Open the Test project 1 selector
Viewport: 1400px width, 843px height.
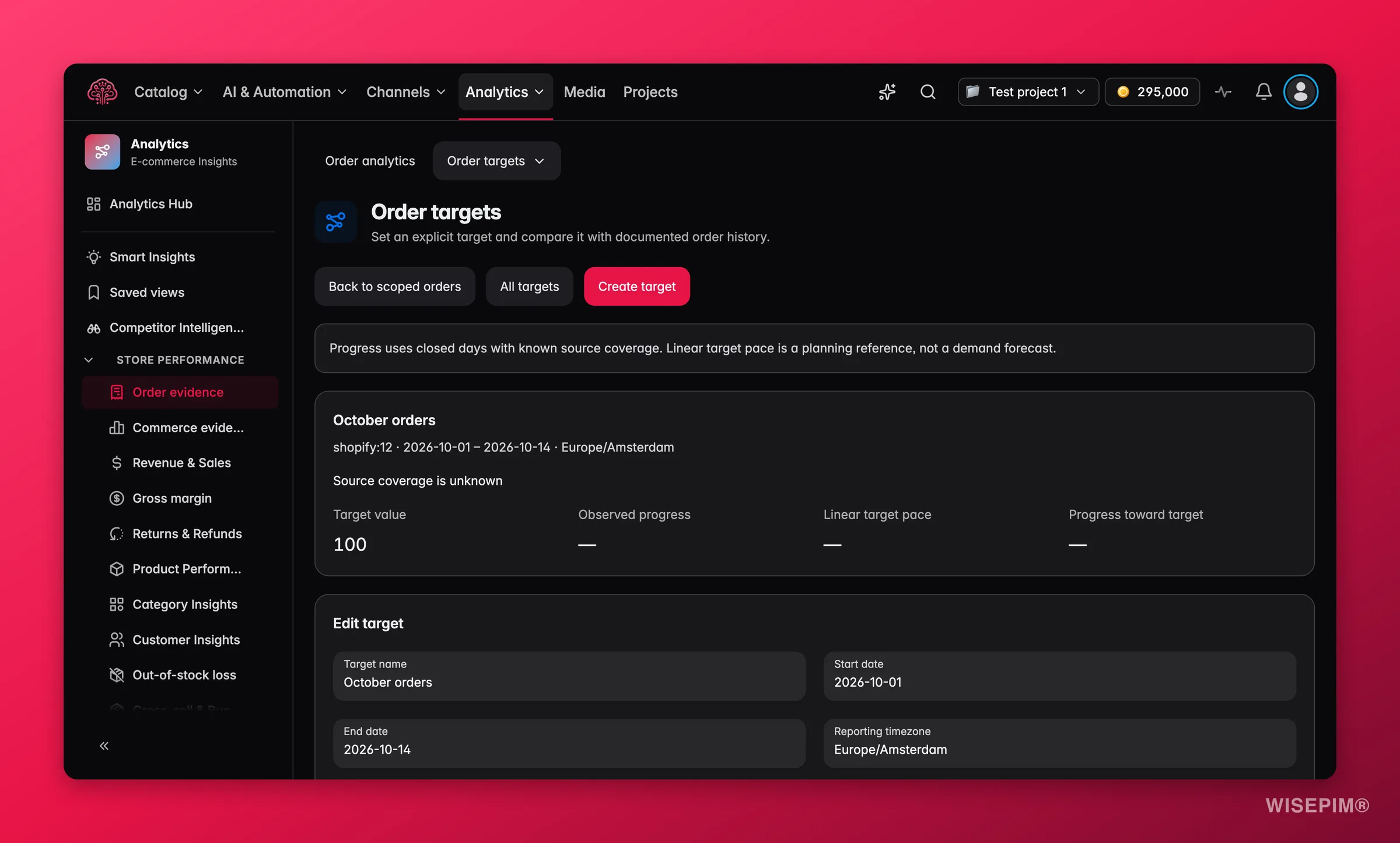click(x=1028, y=92)
